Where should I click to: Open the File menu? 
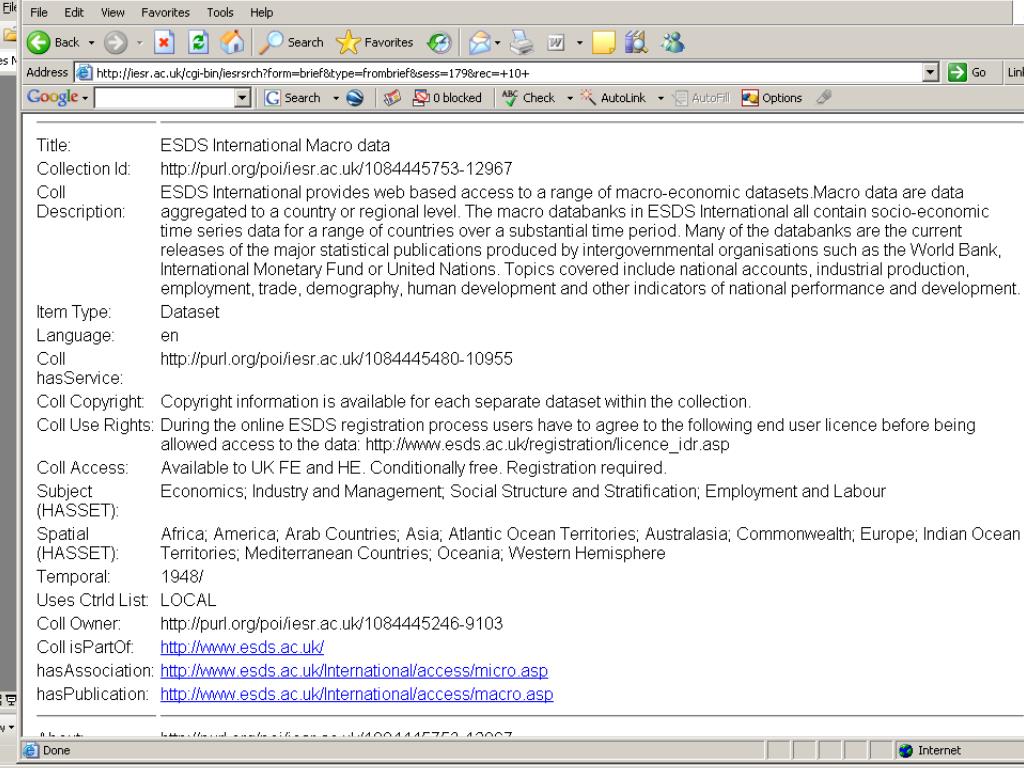tap(39, 12)
